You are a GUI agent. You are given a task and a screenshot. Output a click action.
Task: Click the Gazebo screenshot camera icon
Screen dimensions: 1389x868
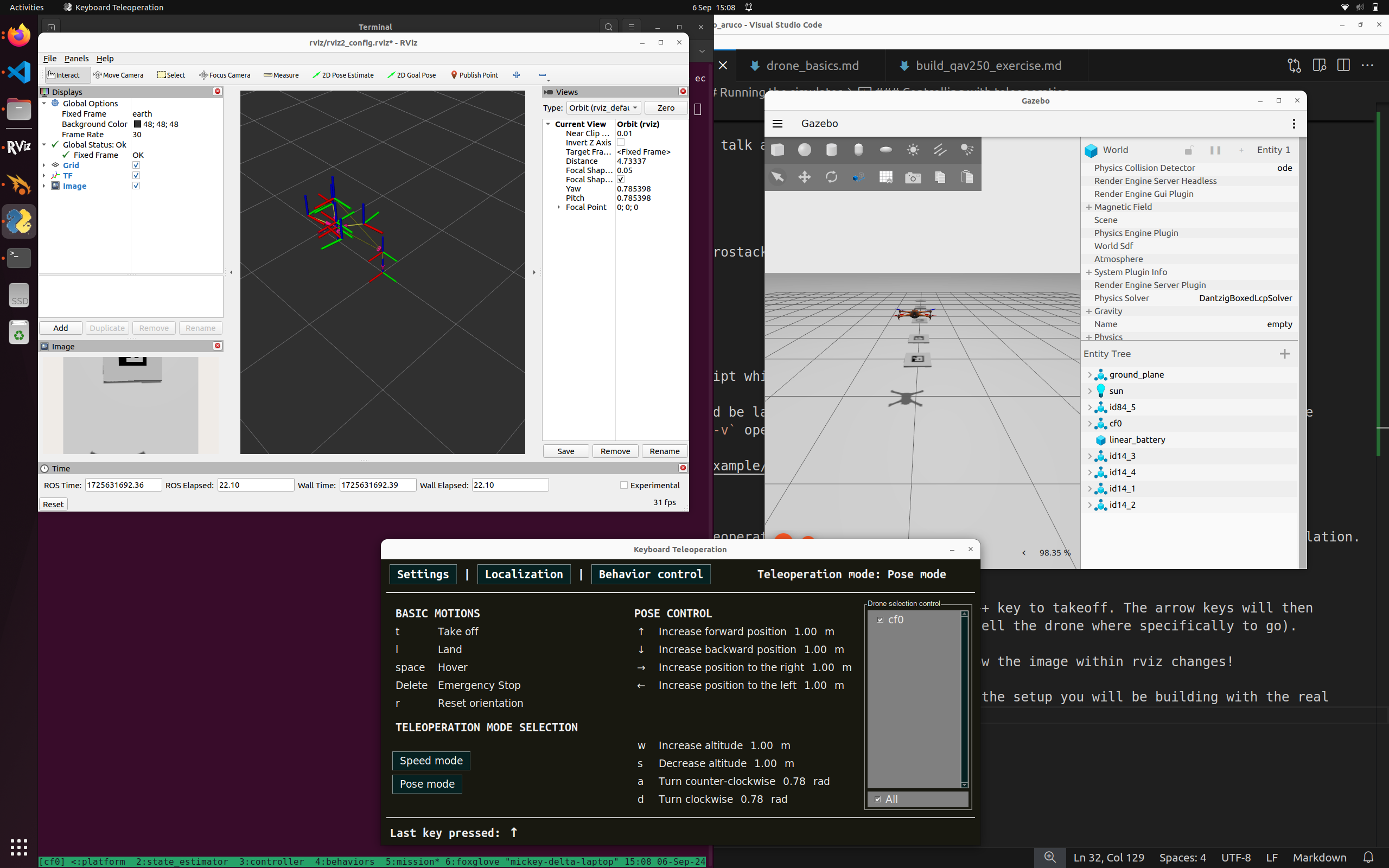[913, 177]
